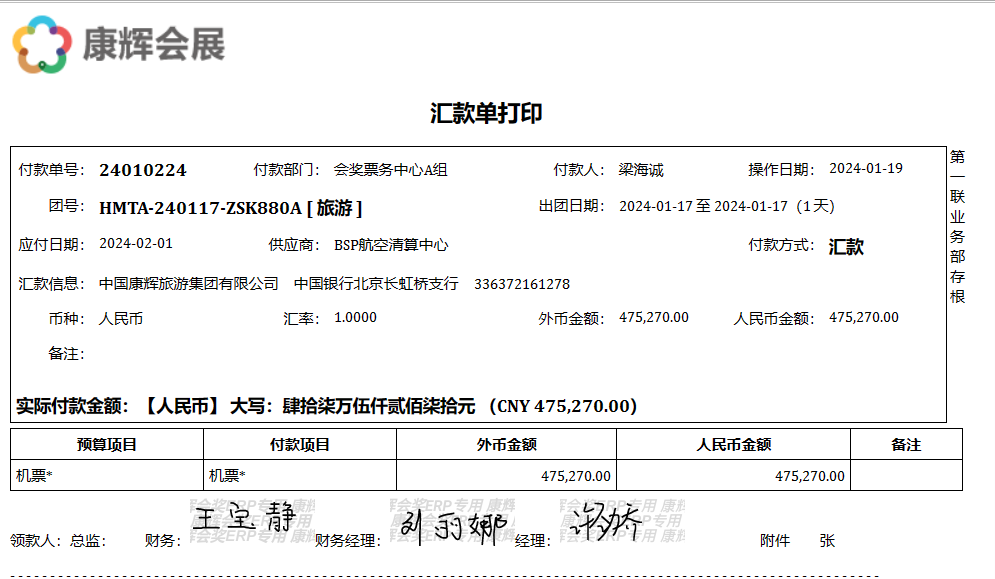Viewport: 995px width, 579px height.
Task: Click the 备注 table column header
Action: 906,445
